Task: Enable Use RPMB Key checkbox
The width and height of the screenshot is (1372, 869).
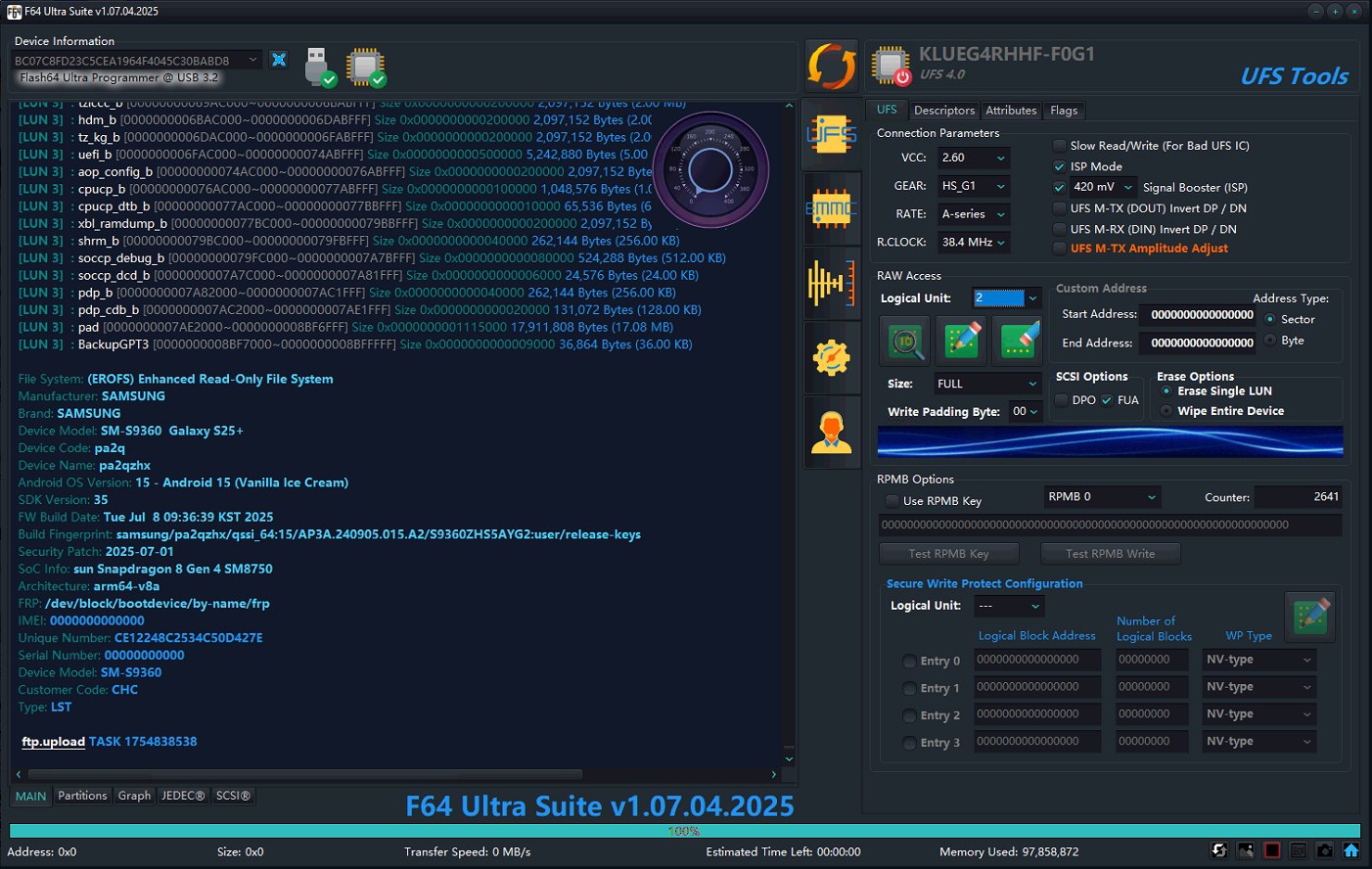Action: pyautogui.click(x=892, y=501)
